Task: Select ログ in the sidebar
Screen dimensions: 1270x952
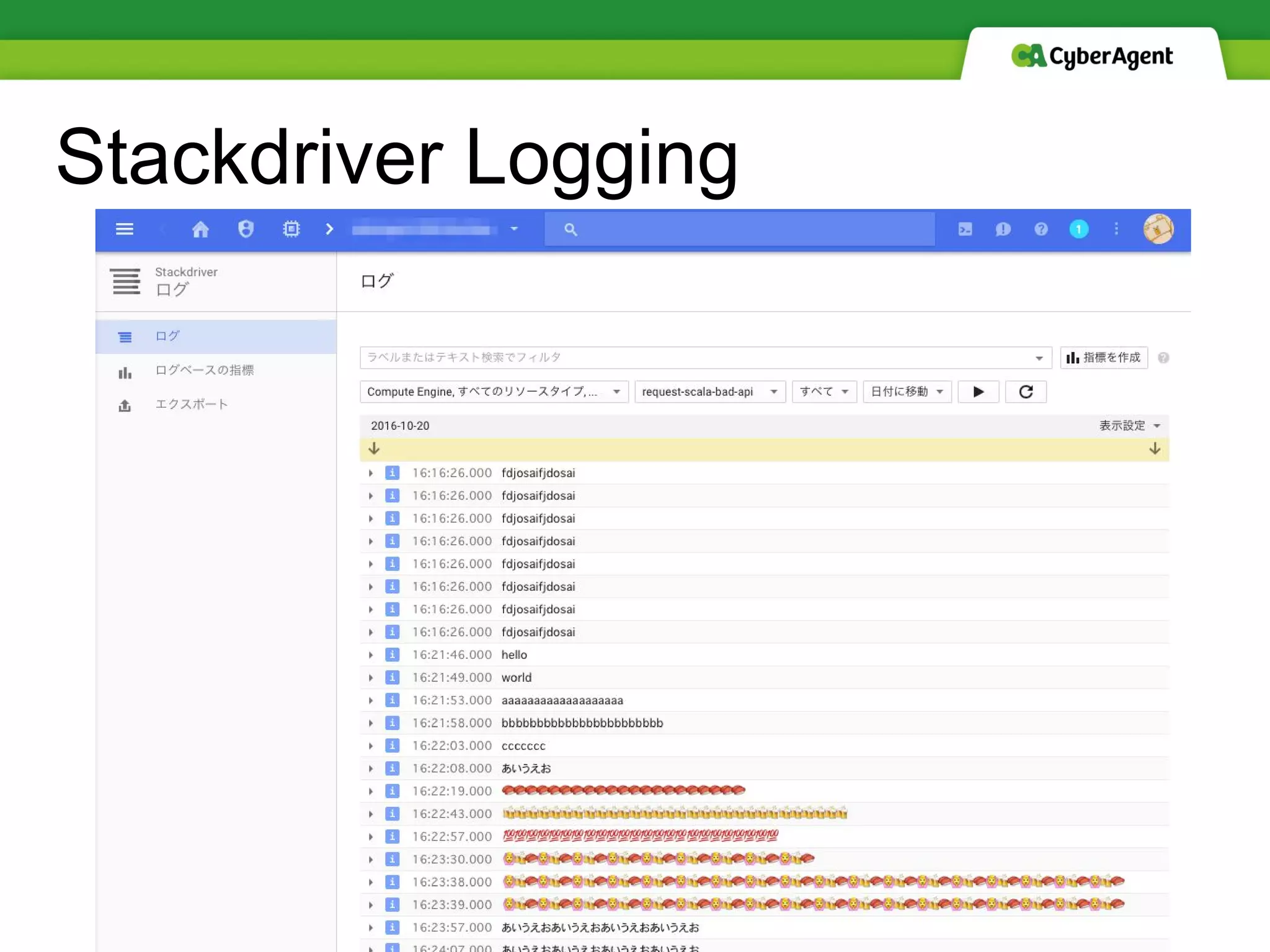Action: (216, 337)
